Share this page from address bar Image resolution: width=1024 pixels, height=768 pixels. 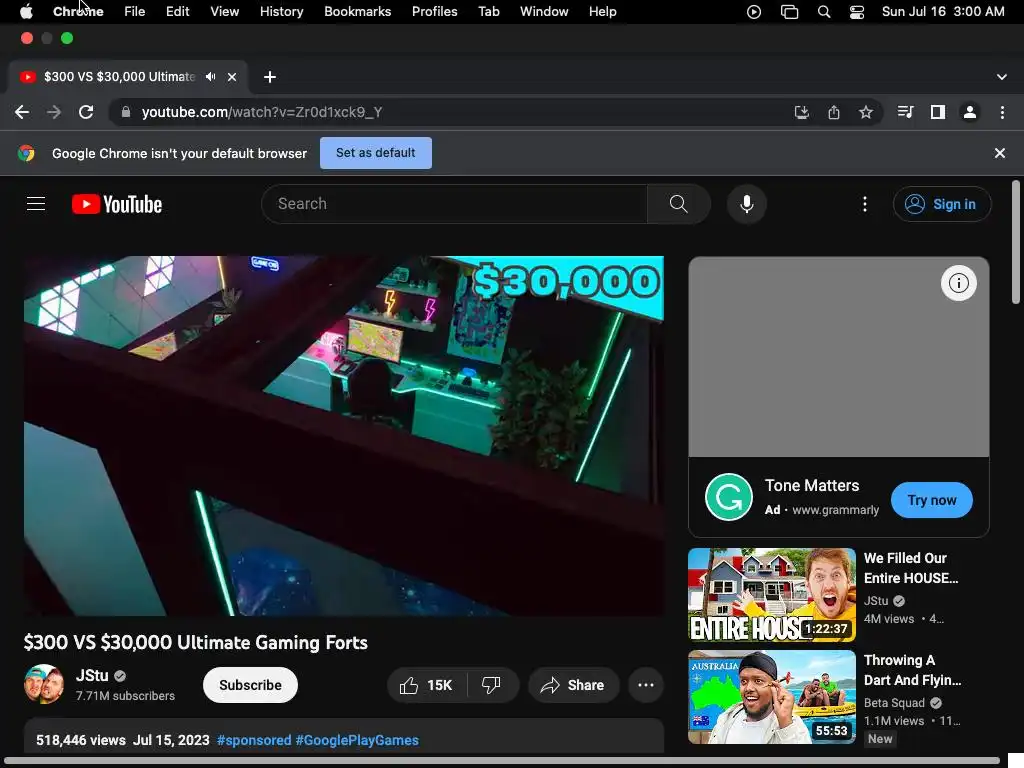point(834,112)
